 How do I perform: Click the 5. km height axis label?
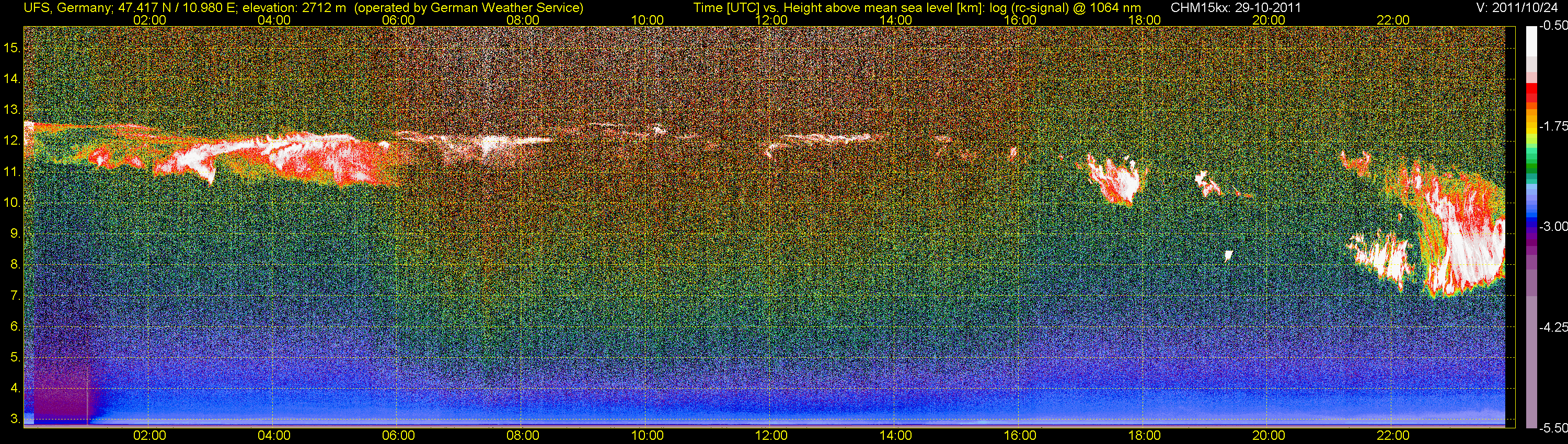(x=15, y=358)
